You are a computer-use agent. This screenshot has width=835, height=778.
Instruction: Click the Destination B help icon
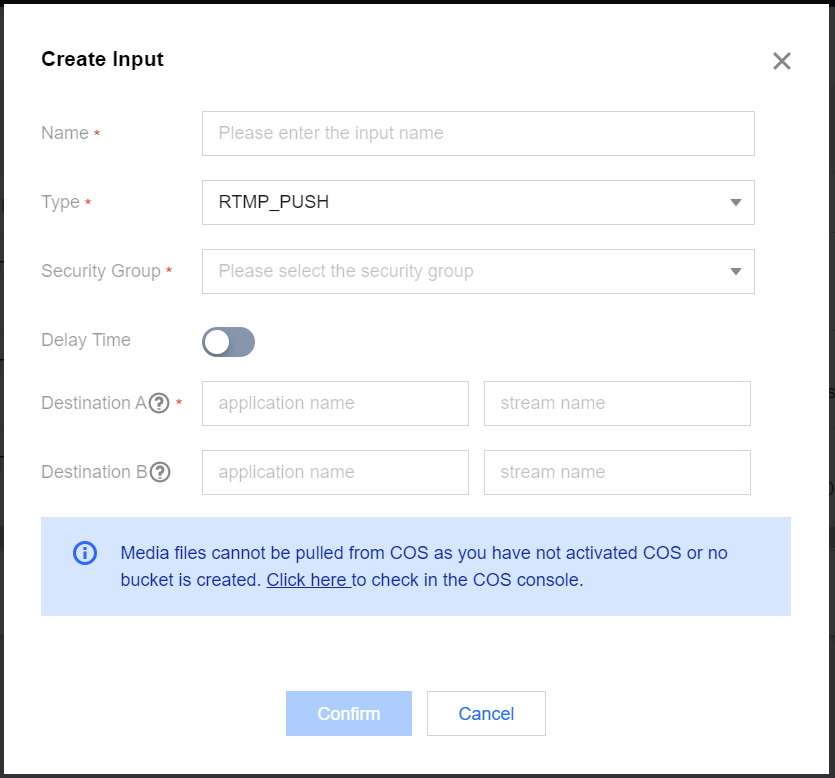click(x=159, y=472)
